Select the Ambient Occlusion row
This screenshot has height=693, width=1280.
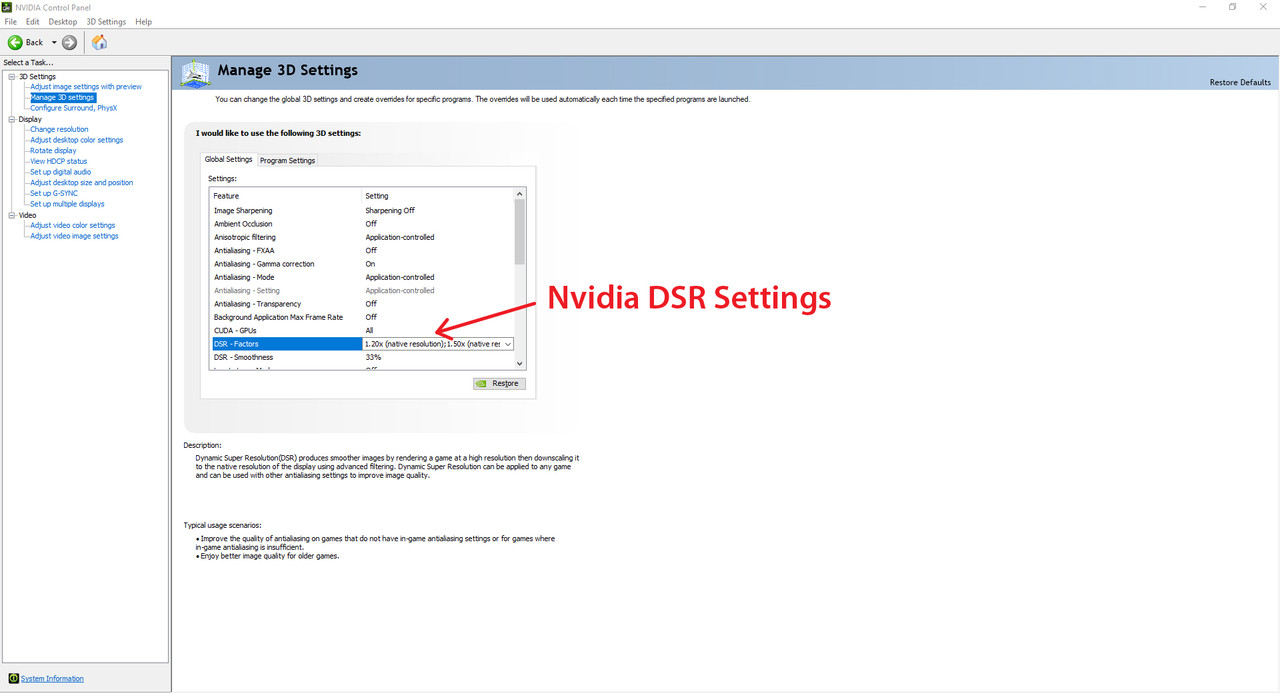point(362,224)
